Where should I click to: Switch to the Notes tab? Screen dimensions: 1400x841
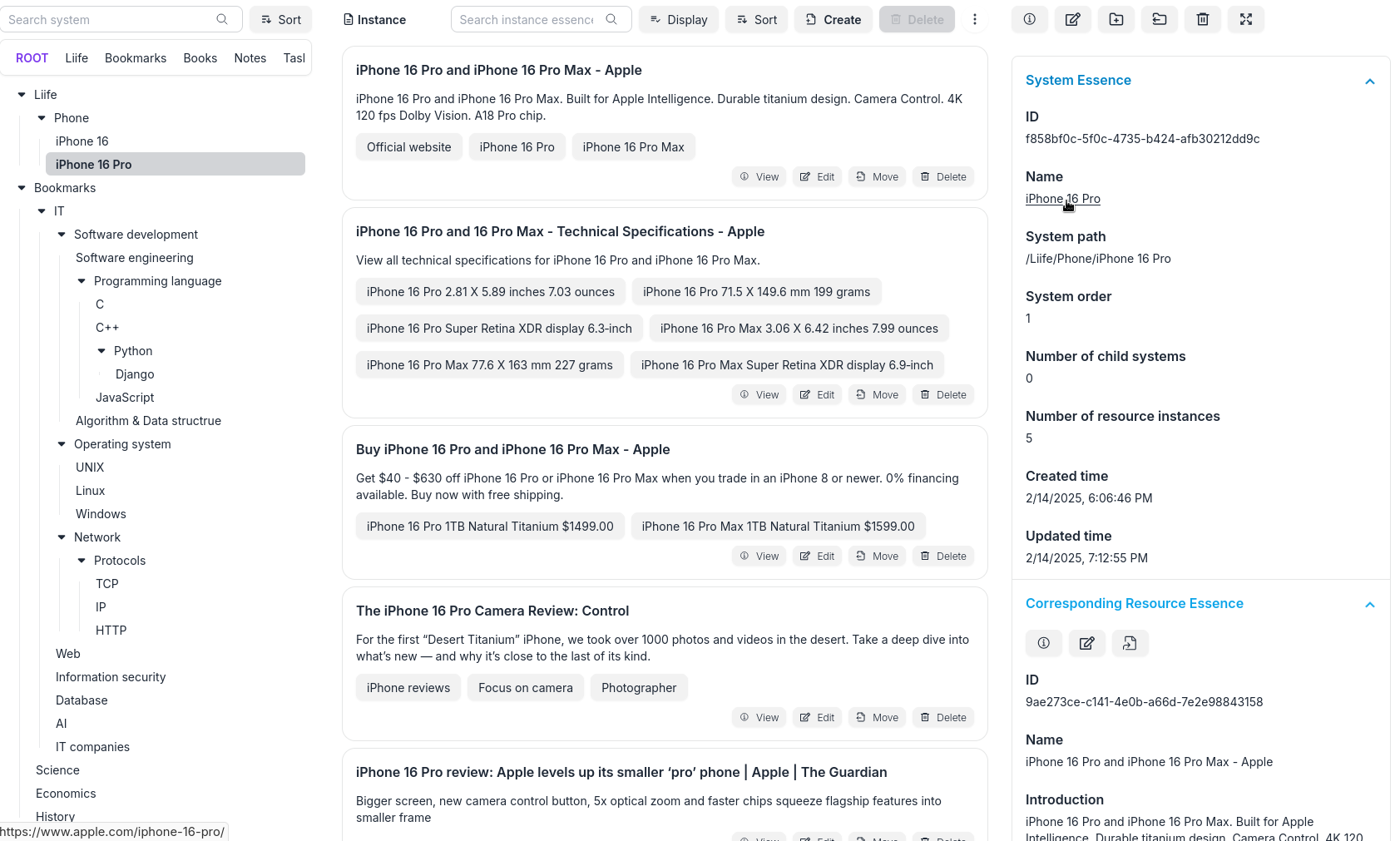pos(250,58)
